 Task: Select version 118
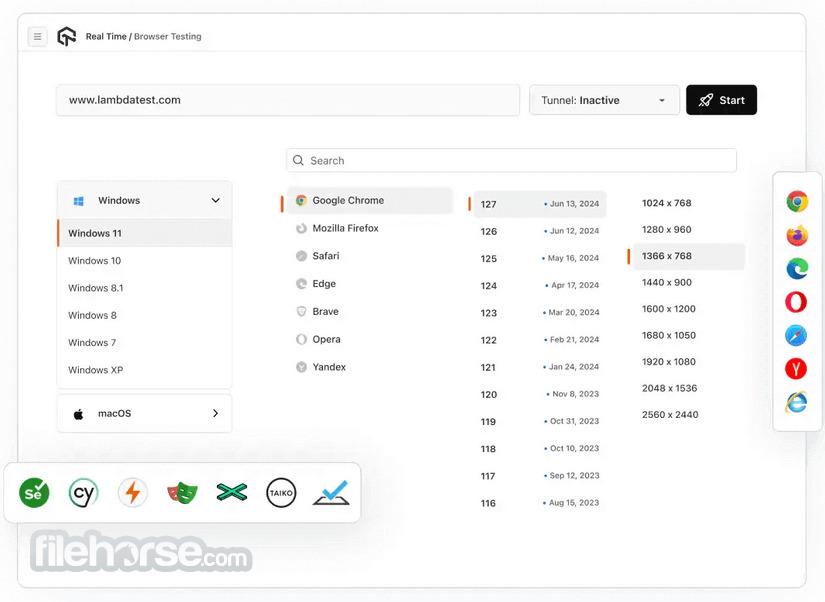(x=540, y=449)
